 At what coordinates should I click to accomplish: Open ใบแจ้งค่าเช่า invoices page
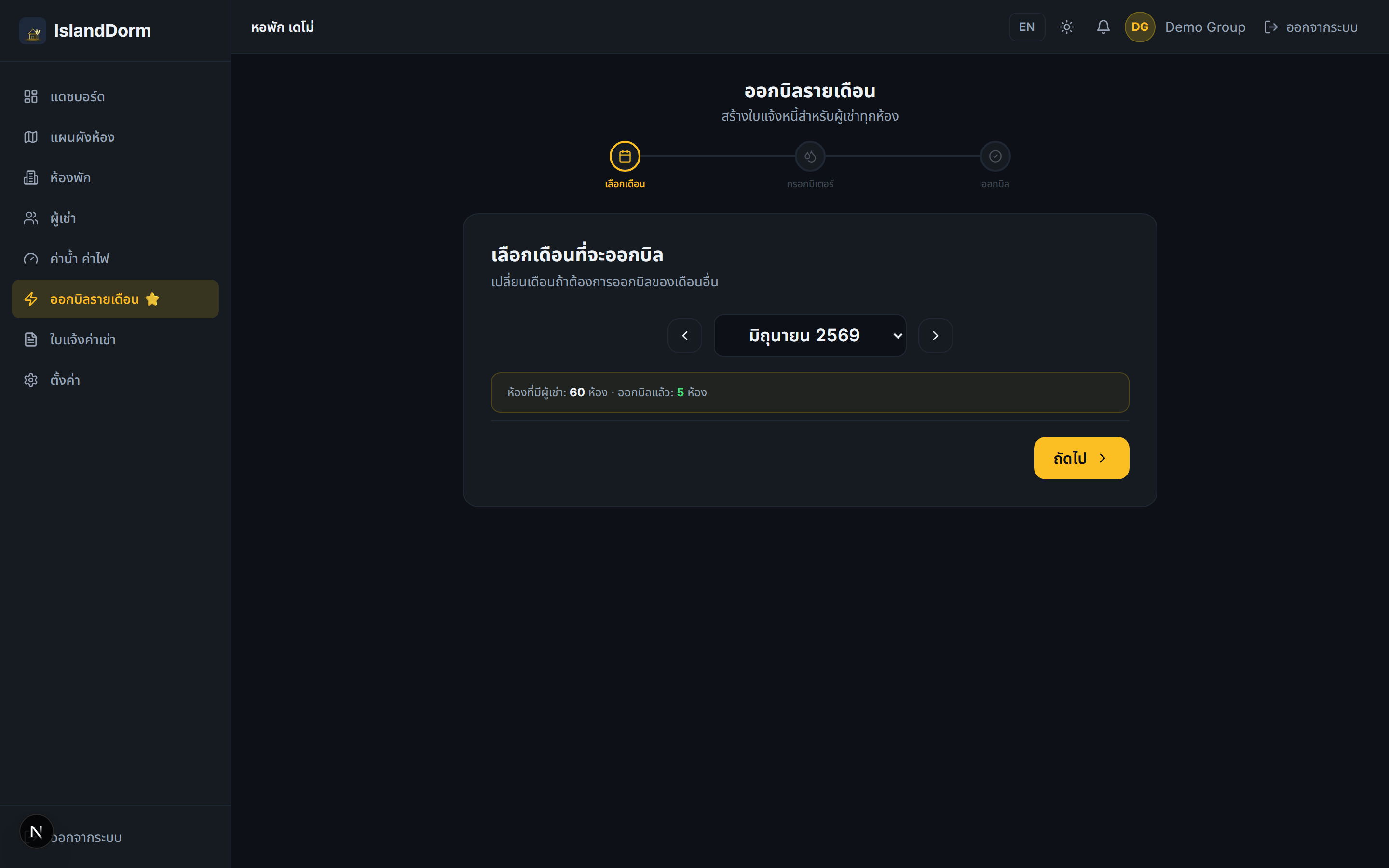coord(115,339)
